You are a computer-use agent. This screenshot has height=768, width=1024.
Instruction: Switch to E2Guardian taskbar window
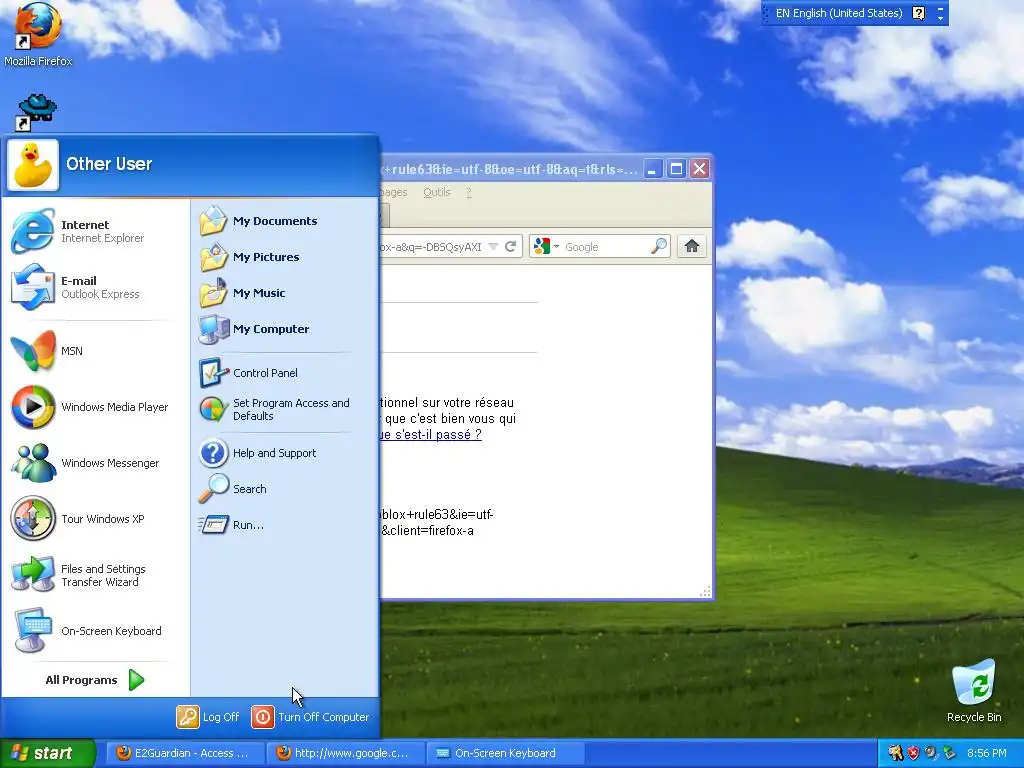(185, 753)
